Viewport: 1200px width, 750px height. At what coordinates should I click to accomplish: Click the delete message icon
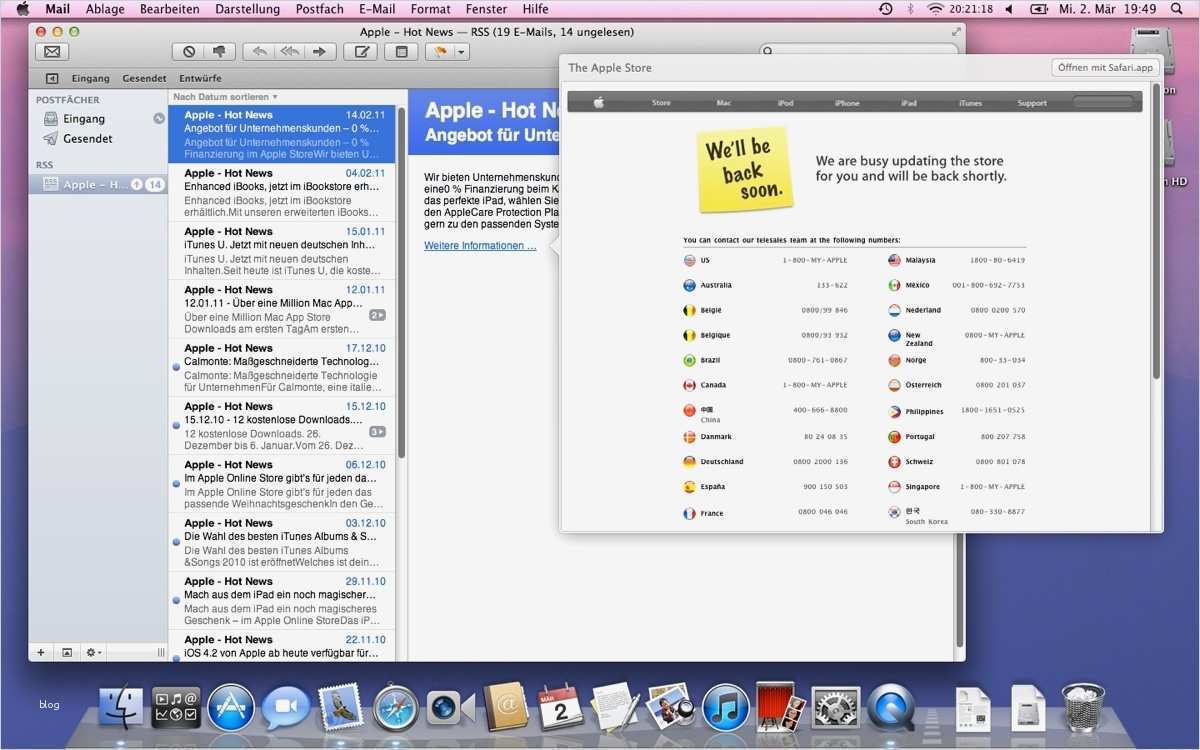click(x=187, y=51)
